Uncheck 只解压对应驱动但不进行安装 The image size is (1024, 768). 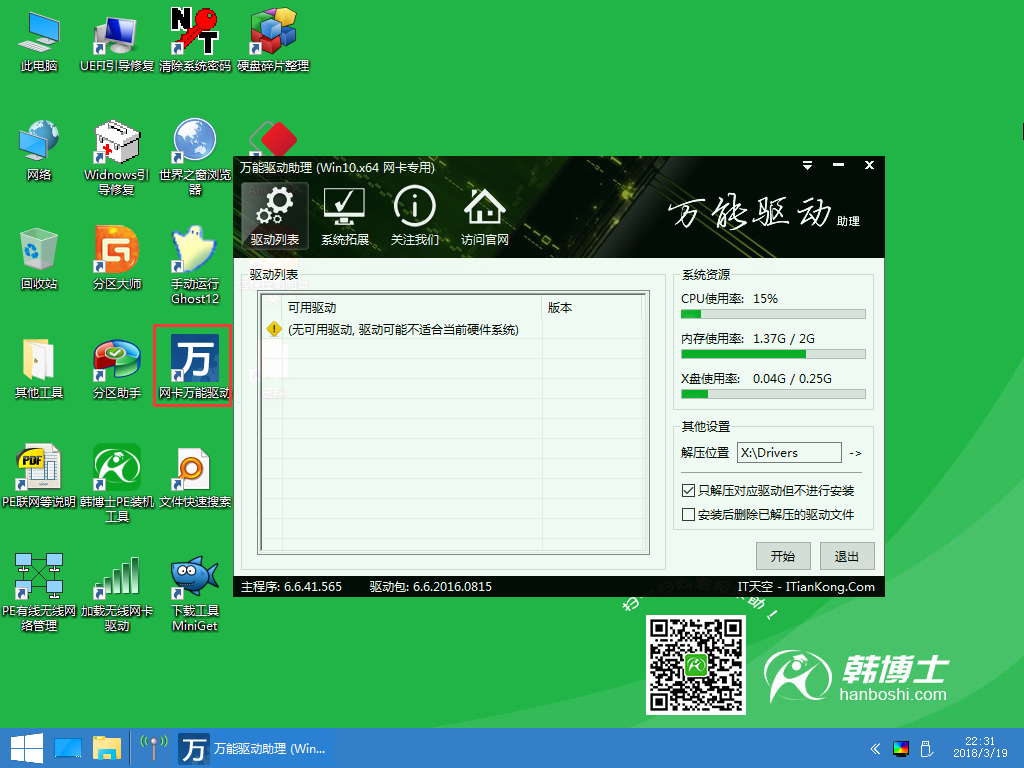(x=689, y=490)
